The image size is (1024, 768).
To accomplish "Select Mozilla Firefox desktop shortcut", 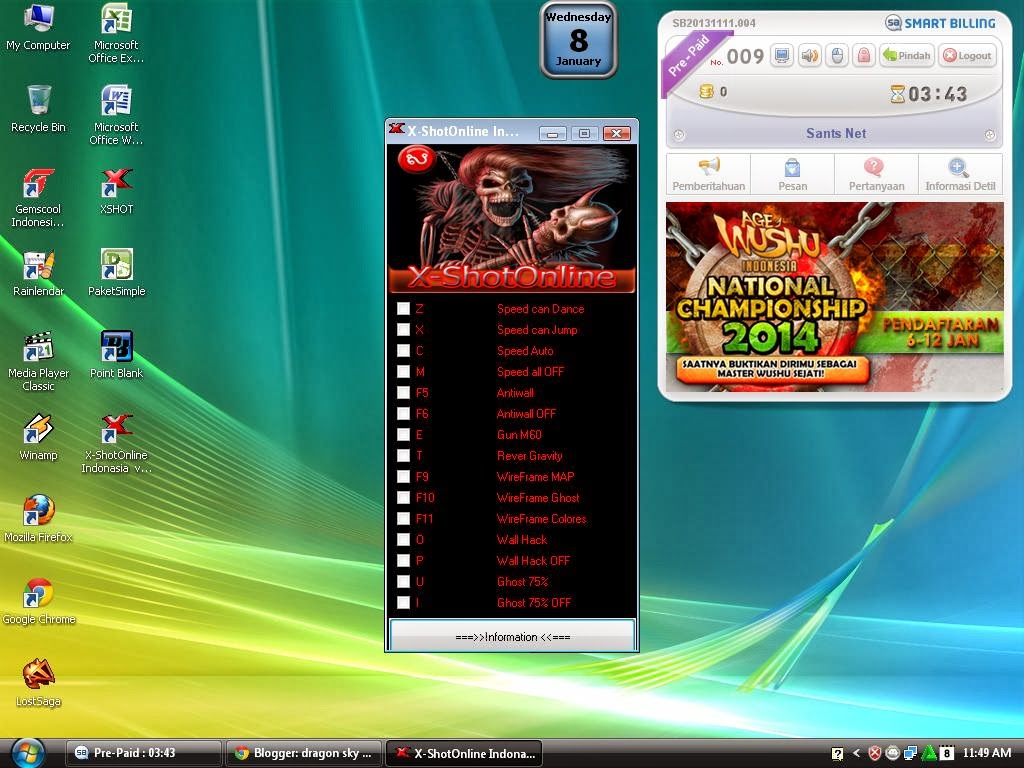I will click(38, 520).
